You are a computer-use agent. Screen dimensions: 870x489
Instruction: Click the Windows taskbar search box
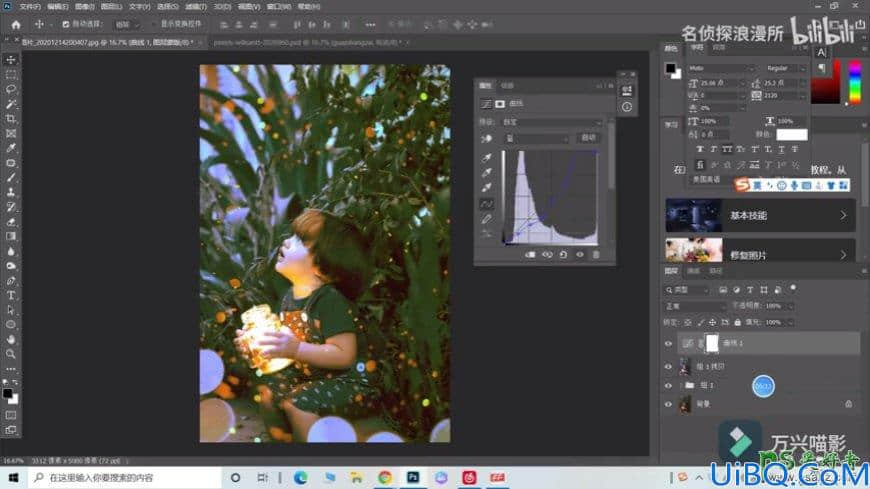pos(125,477)
